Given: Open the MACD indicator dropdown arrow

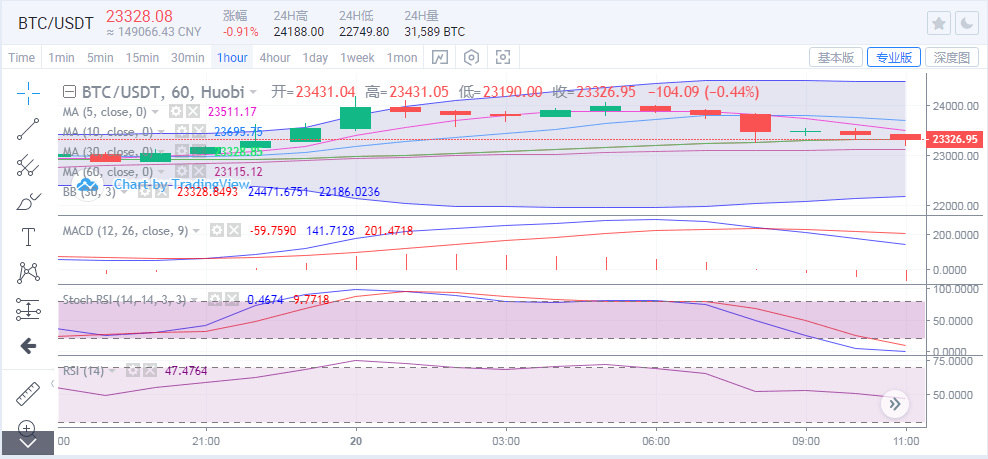Looking at the screenshot, I should tap(198, 231).
